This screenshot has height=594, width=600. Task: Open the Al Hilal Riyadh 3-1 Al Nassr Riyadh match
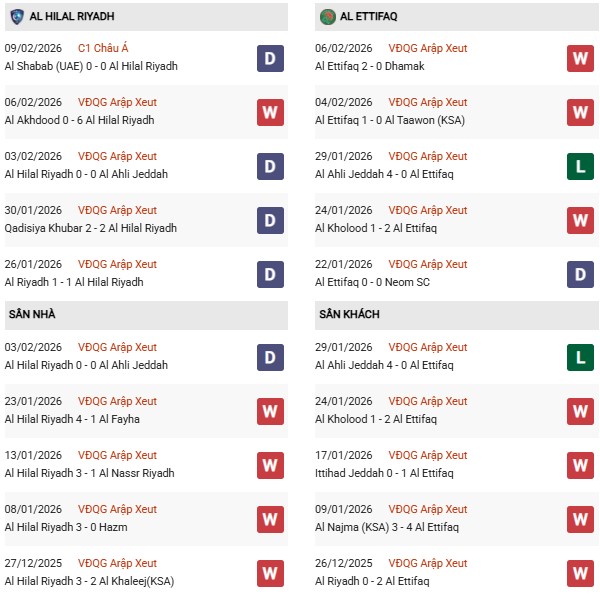[89, 473]
